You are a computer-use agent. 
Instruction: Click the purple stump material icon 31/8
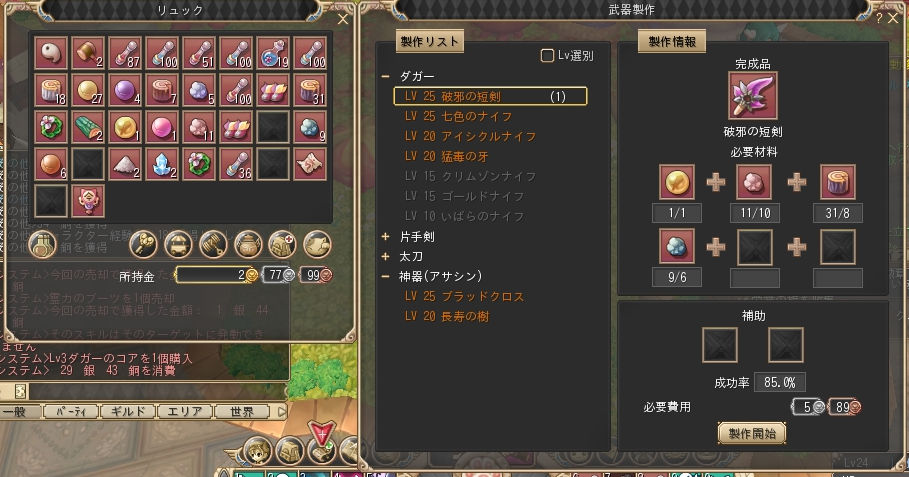pyautogui.click(x=837, y=182)
